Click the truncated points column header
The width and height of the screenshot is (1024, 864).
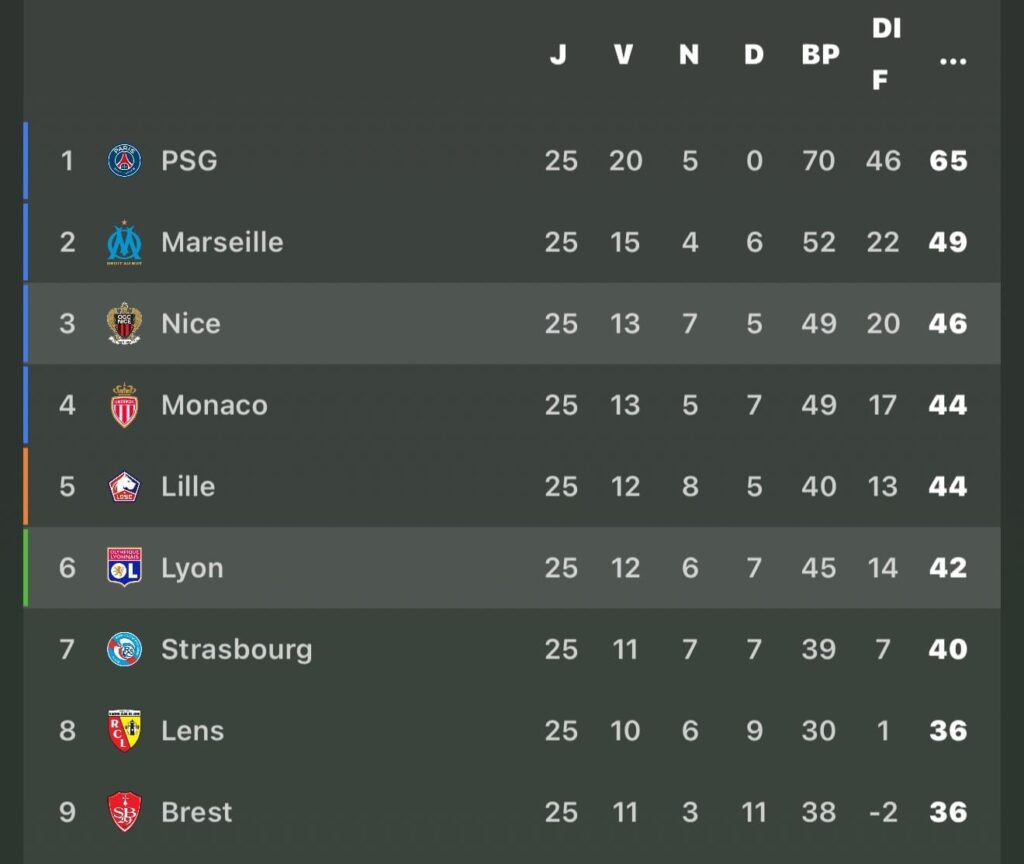pos(953,58)
